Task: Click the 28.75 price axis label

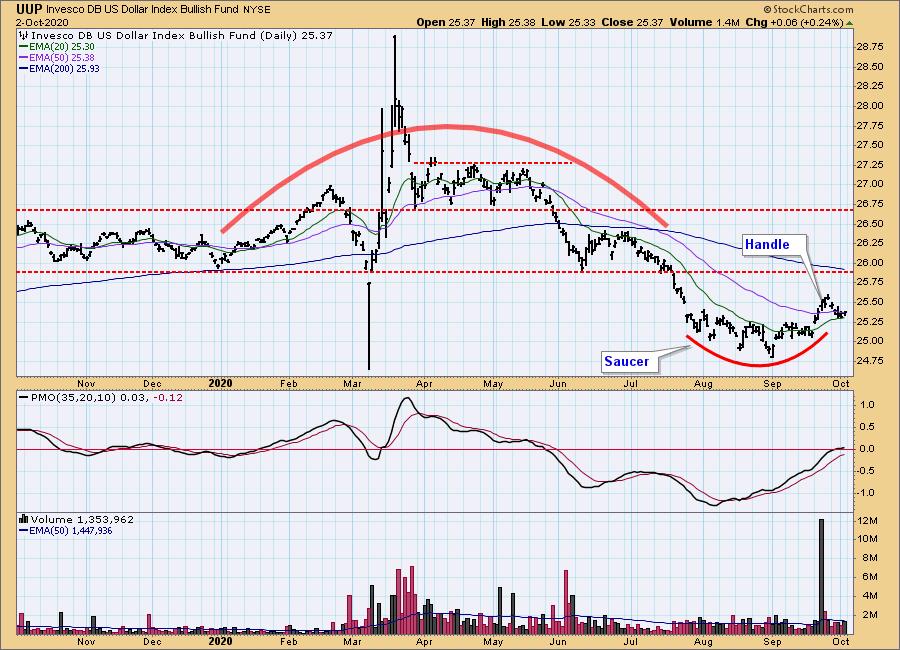Action: click(870, 47)
